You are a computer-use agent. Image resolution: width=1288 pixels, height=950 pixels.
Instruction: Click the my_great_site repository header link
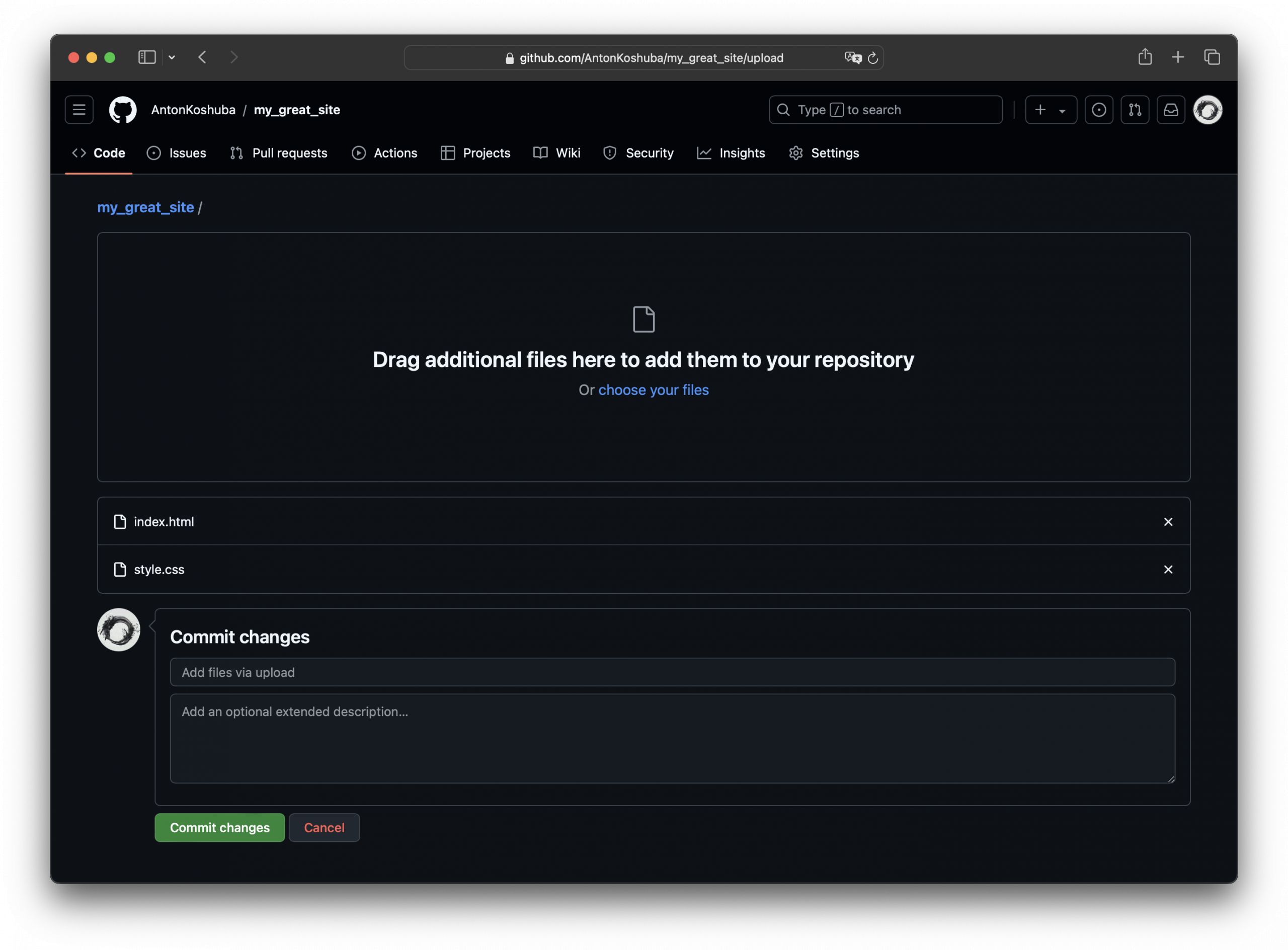pyautogui.click(x=297, y=110)
